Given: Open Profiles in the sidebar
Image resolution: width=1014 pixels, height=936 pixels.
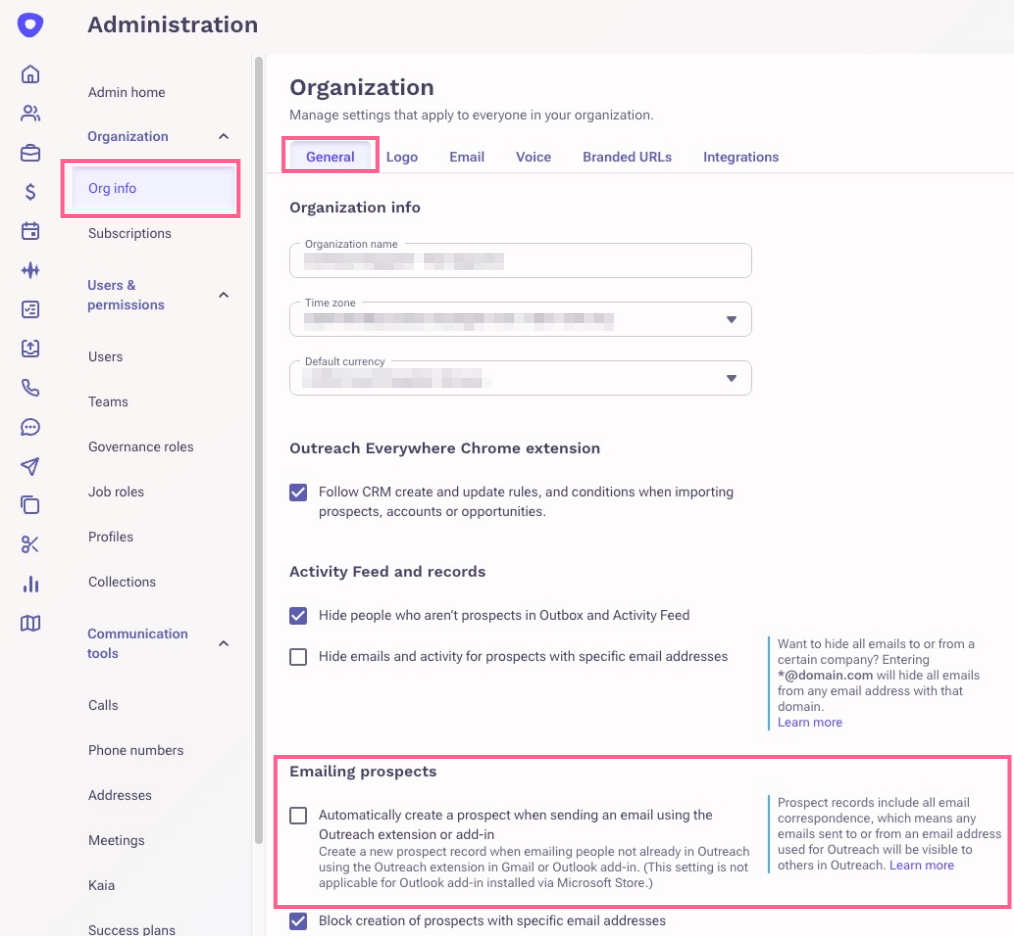Looking at the screenshot, I should tap(111, 537).
